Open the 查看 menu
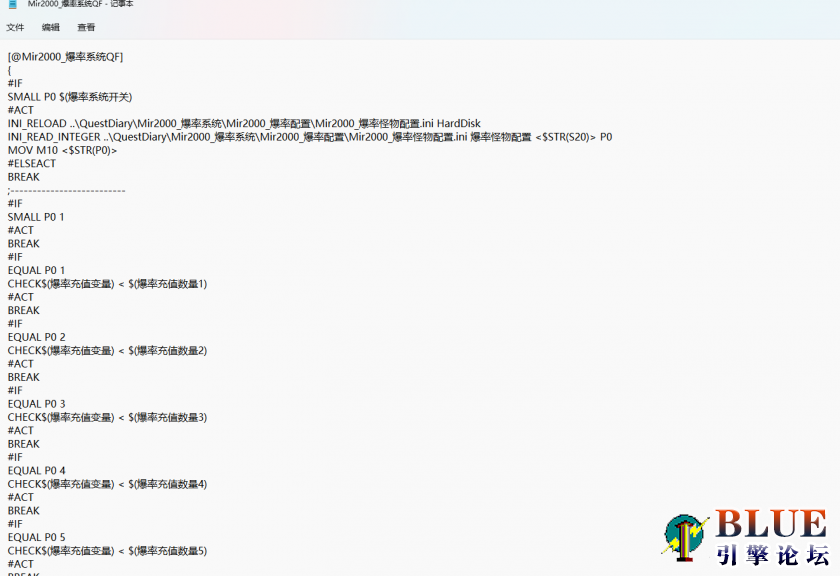840x576 pixels. tap(86, 27)
